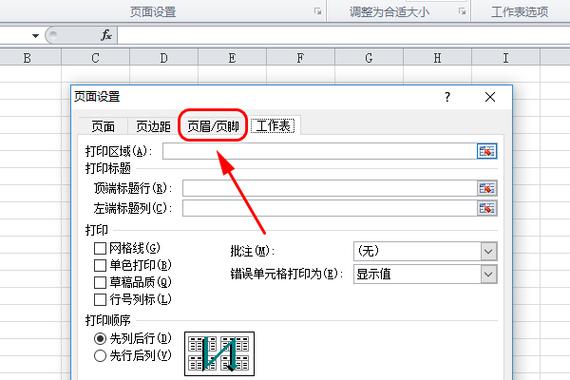
Task: Click the 打印区域 input field
Action: (320, 151)
